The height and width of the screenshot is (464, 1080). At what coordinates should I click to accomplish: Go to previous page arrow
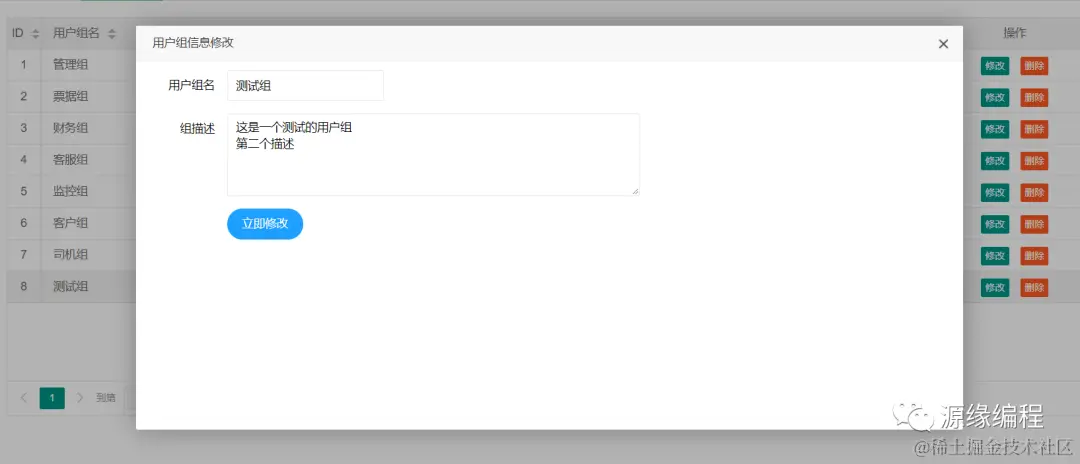click(x=24, y=397)
